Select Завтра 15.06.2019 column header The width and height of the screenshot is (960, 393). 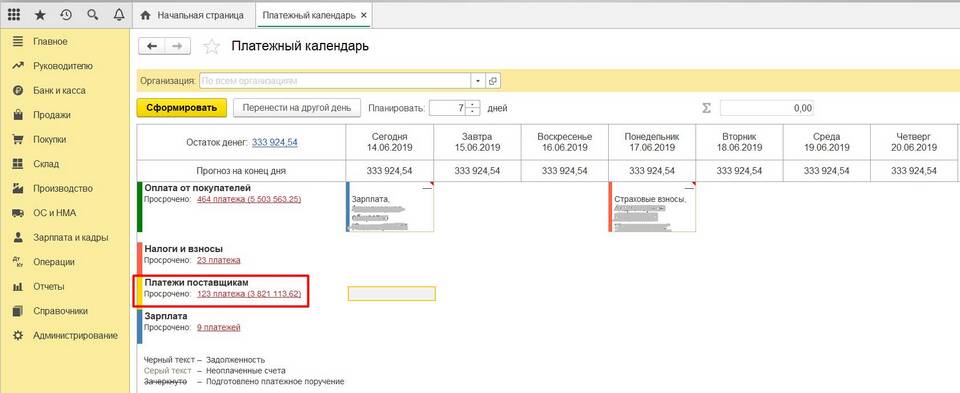pos(477,142)
